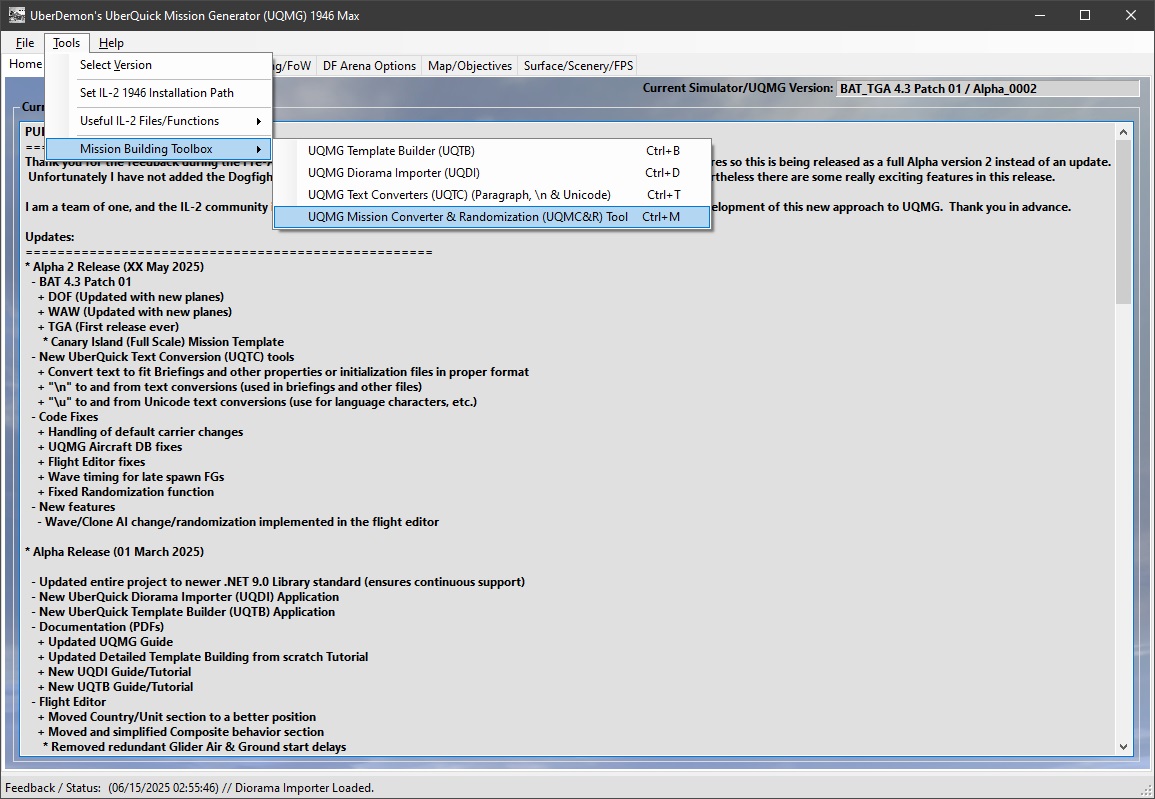The width and height of the screenshot is (1155, 799).
Task: Click '+ Handling of default carrier changes' line
Action: (x=140, y=432)
